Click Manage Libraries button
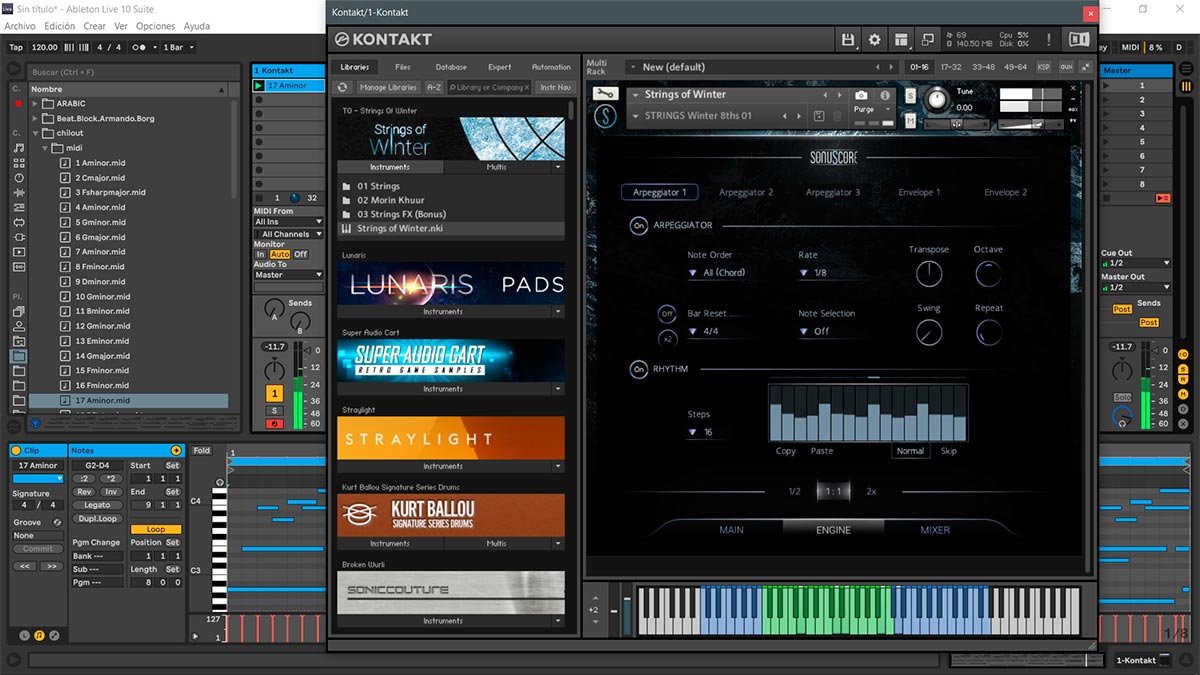Screen dimensions: 1200x675 tap(388, 88)
